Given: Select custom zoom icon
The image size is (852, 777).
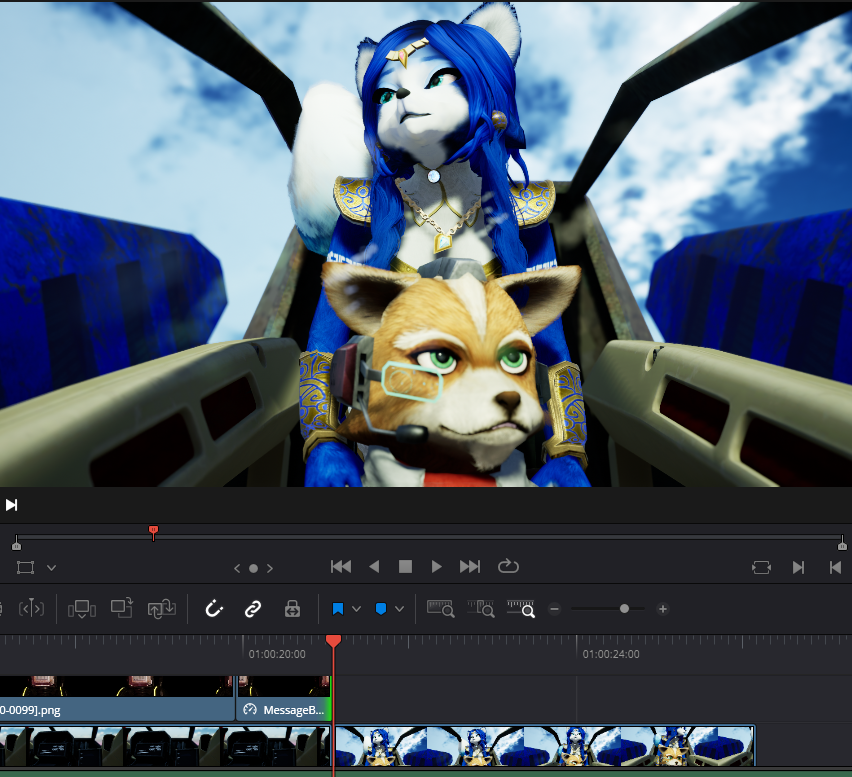Looking at the screenshot, I should tap(521, 609).
